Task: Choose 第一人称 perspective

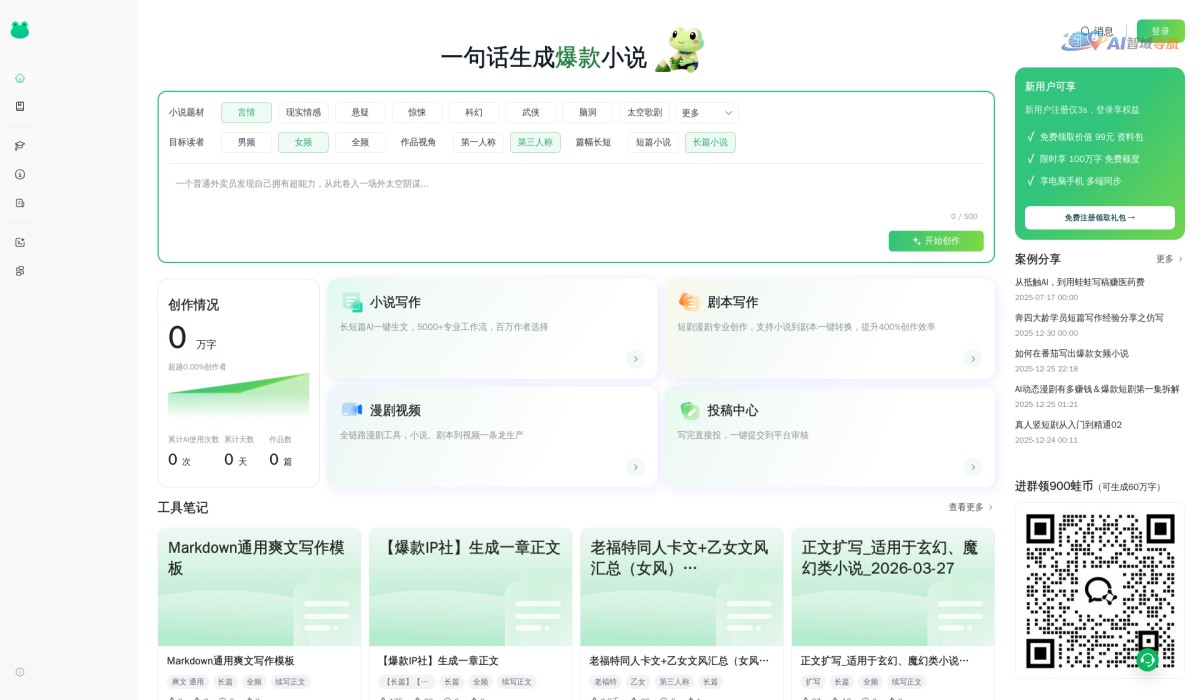Action: click(478, 143)
